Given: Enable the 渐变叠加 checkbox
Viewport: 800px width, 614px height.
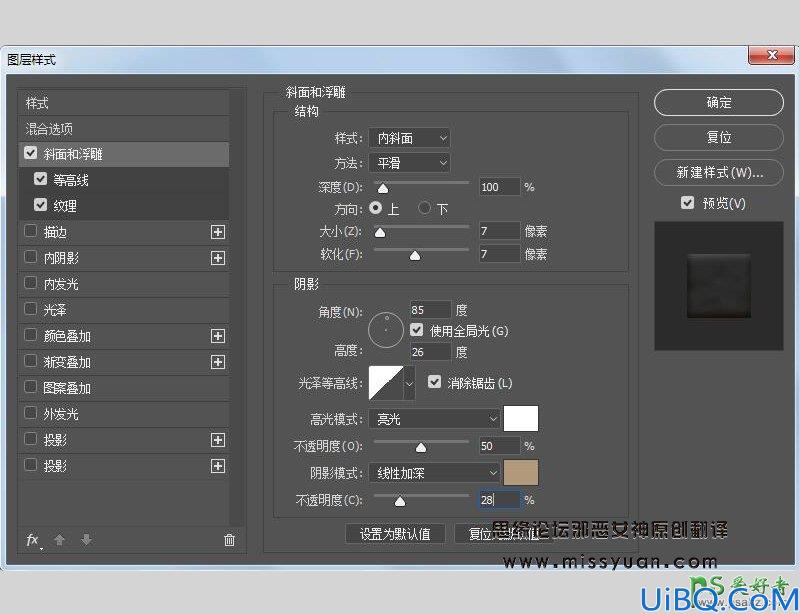Looking at the screenshot, I should 31,361.
